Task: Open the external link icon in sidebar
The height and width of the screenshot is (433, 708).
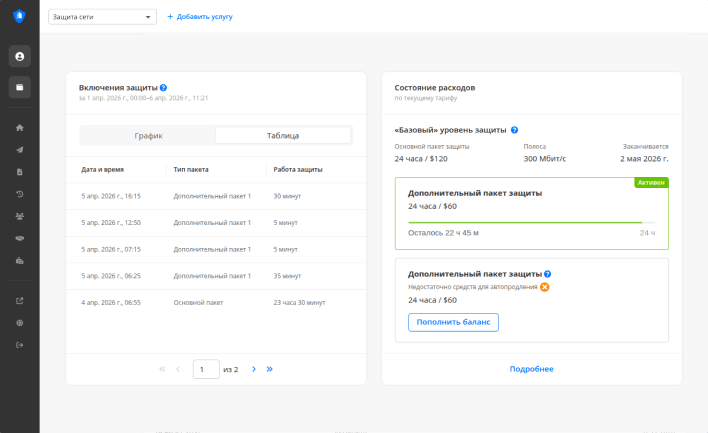Action: coord(19,300)
